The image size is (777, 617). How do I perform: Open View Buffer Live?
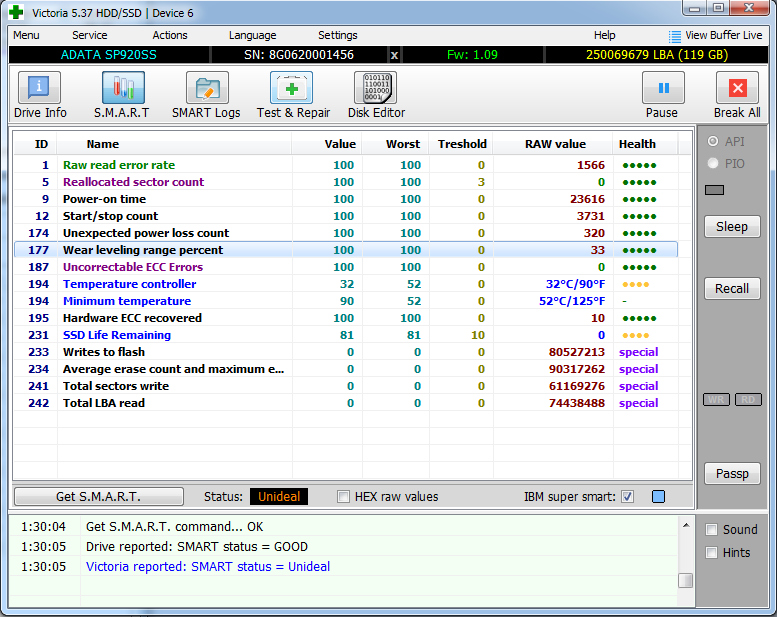tap(715, 35)
